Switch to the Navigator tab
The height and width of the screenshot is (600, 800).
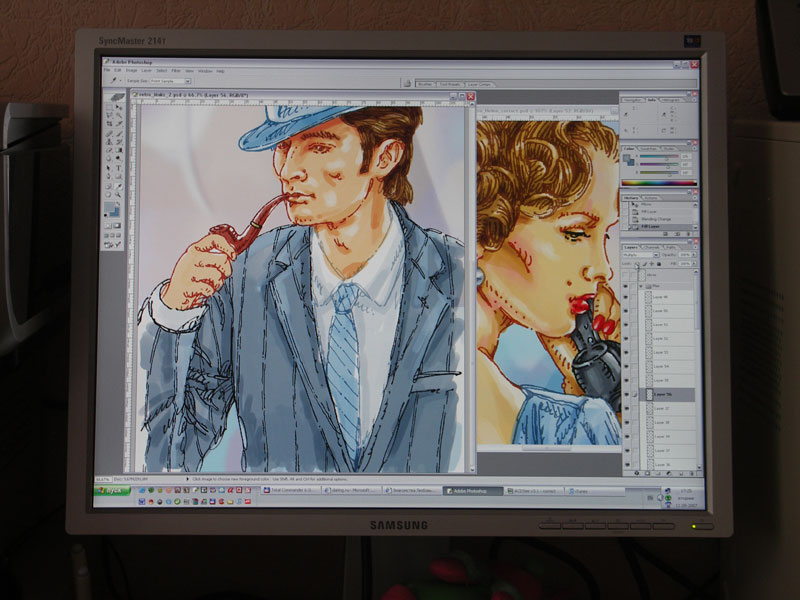point(633,100)
